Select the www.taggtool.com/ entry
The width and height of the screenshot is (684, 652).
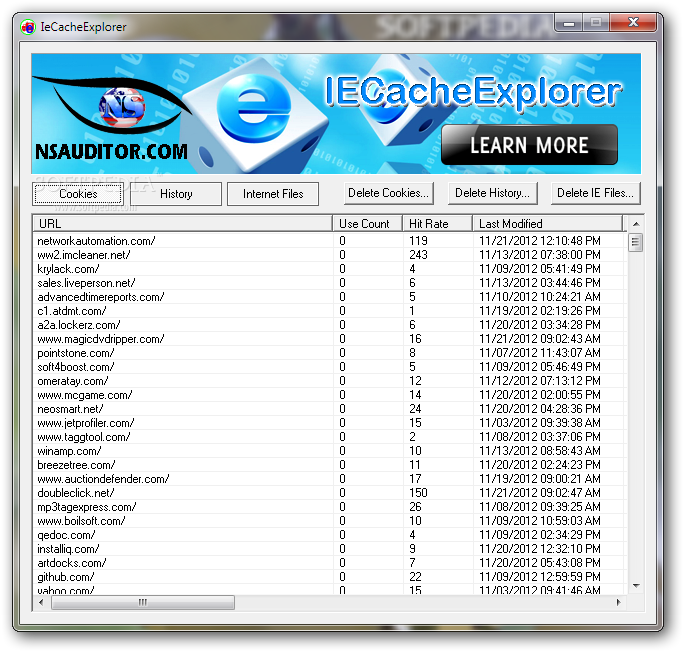coord(330,437)
